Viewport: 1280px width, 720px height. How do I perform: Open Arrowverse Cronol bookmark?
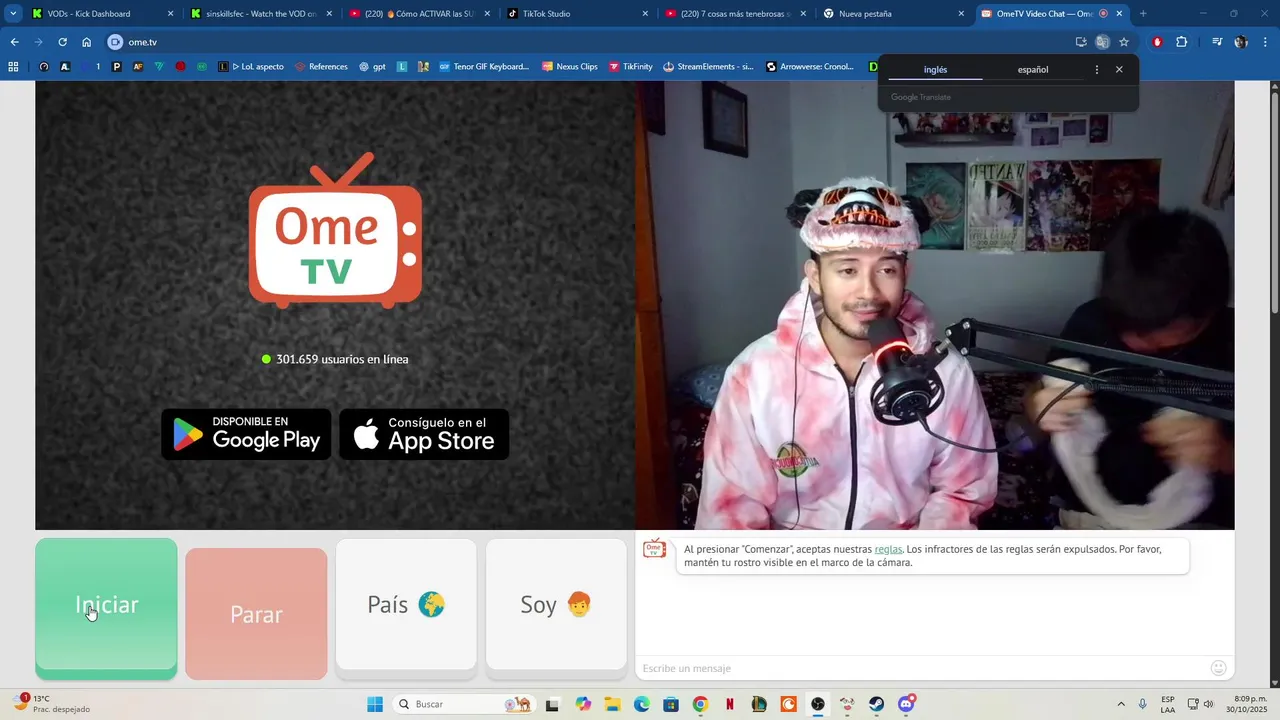coord(810,67)
